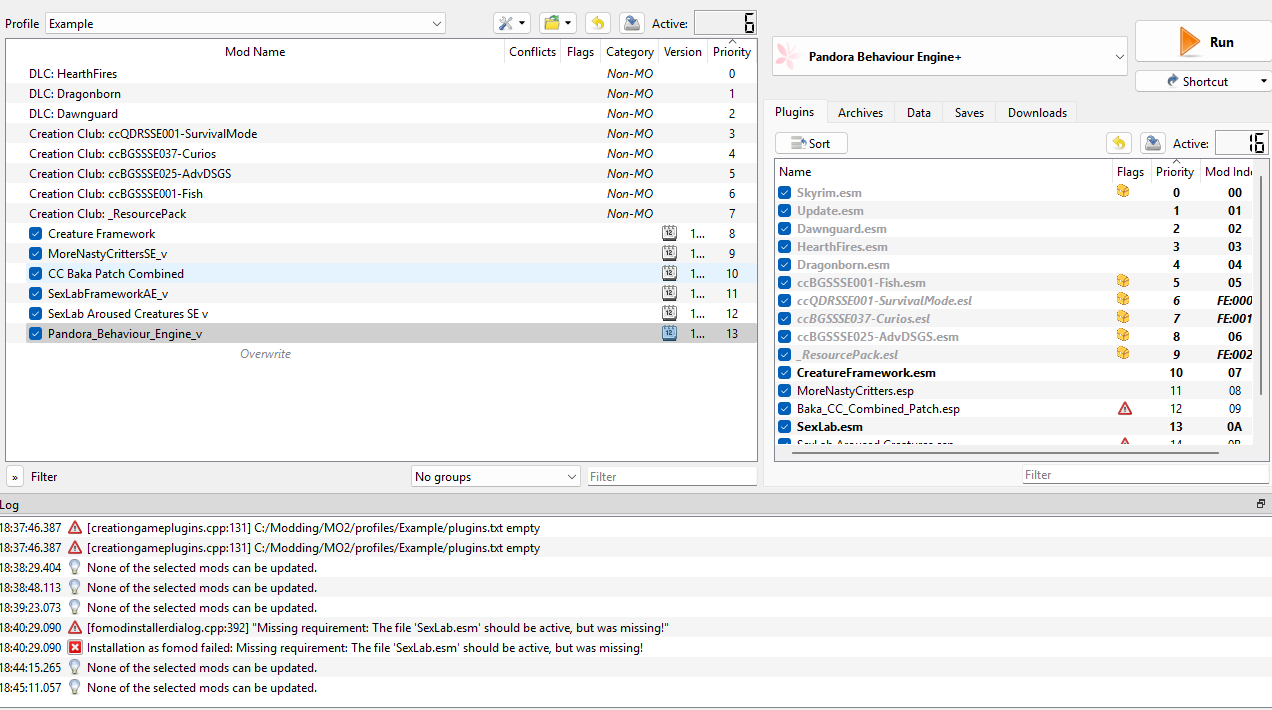Uncheck the CC Baka Patch Combined mod

pyautogui.click(x=36, y=273)
